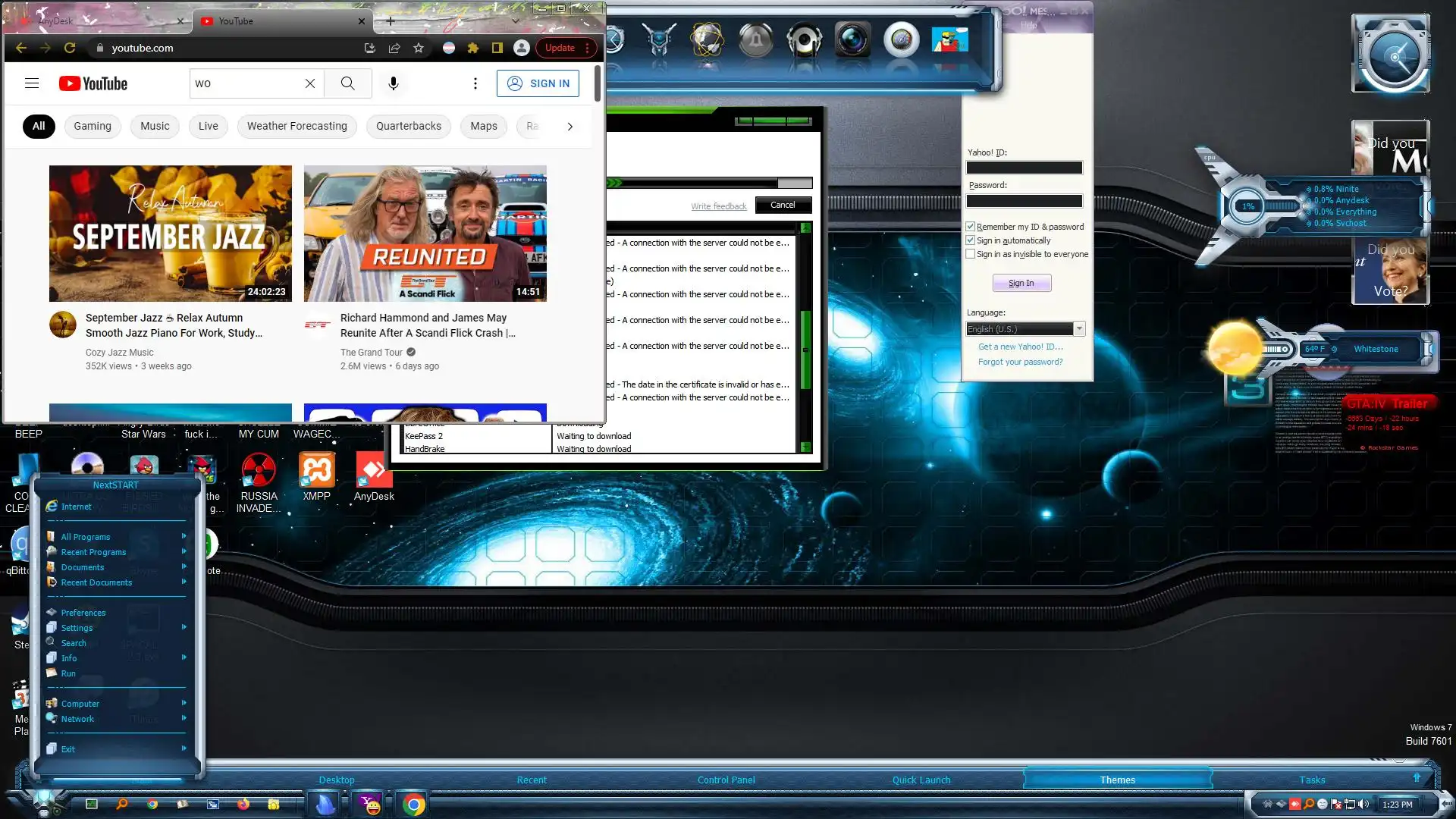1456x819 pixels.
Task: Click Chrome icon in taskbar
Action: pyautogui.click(x=413, y=805)
